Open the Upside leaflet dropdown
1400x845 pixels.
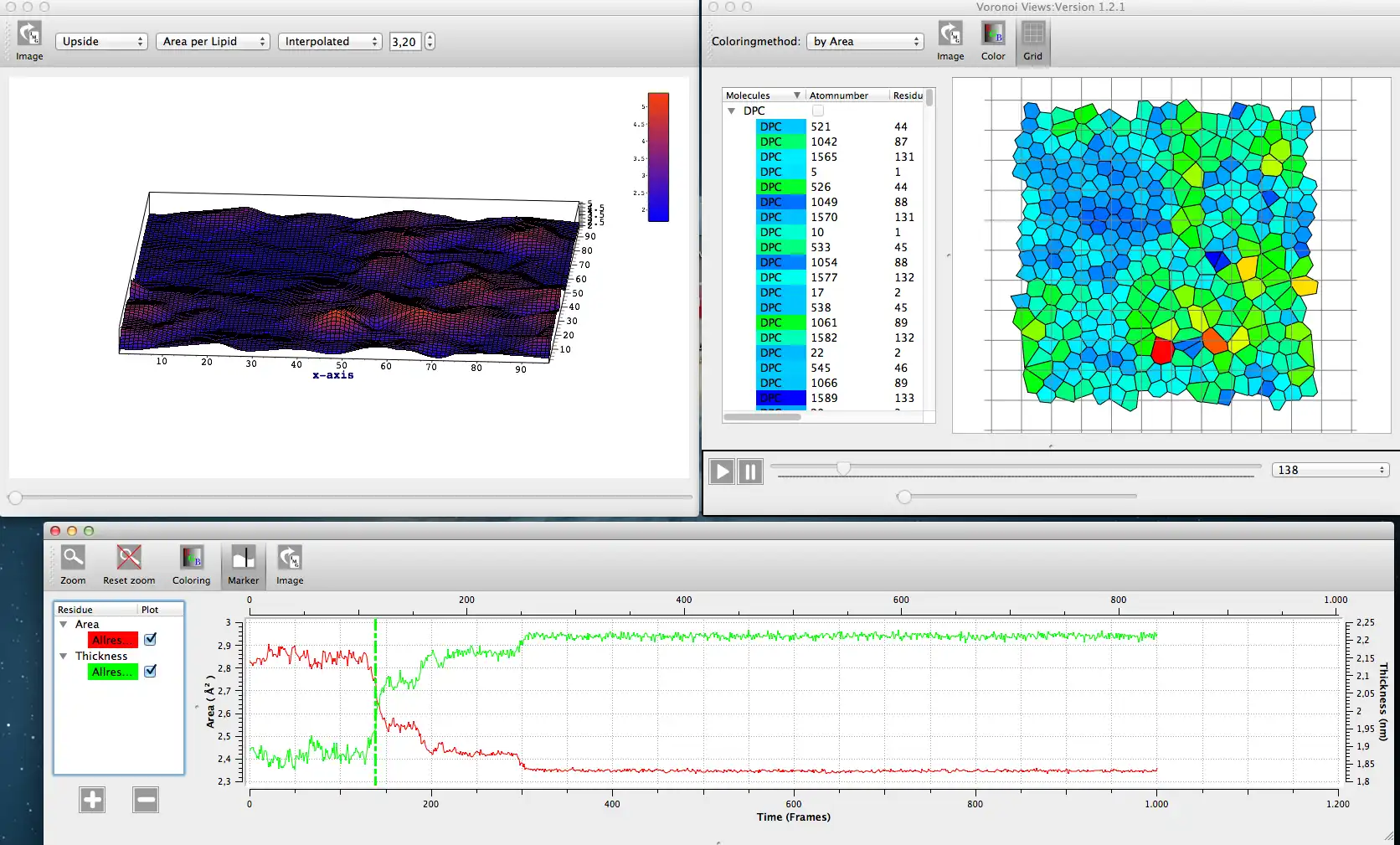click(101, 41)
